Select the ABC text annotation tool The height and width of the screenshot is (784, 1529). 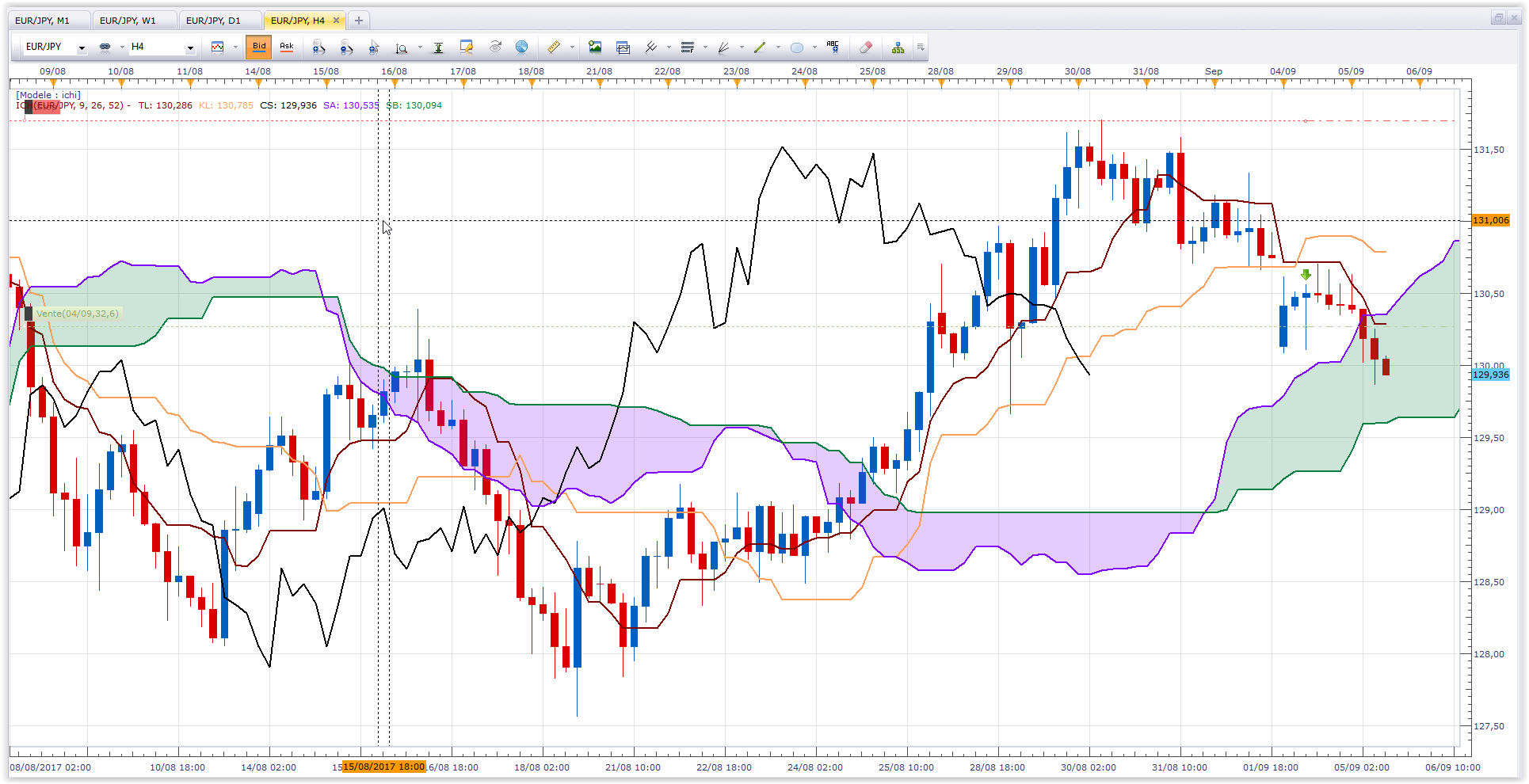[x=832, y=47]
